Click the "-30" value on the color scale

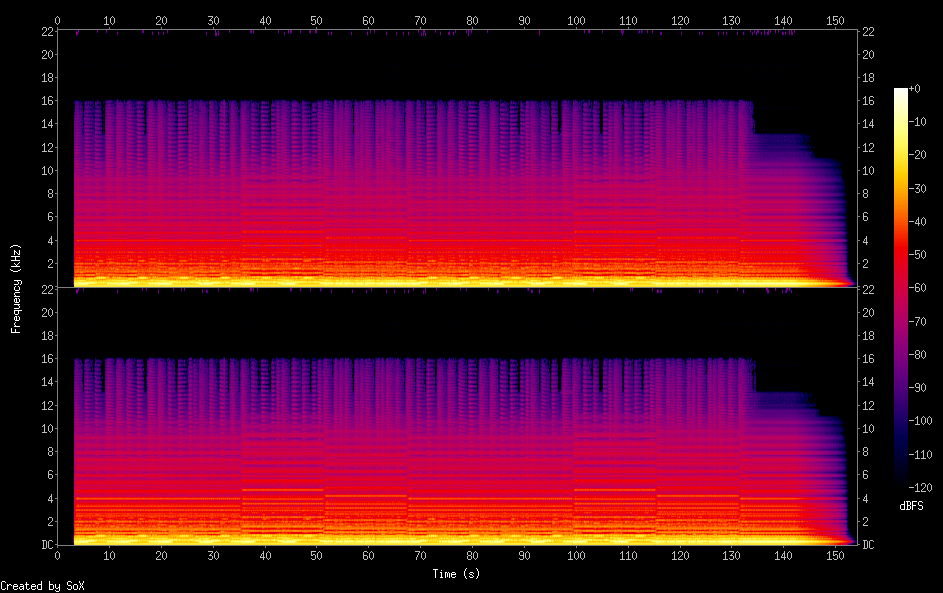pyautogui.click(x=918, y=188)
